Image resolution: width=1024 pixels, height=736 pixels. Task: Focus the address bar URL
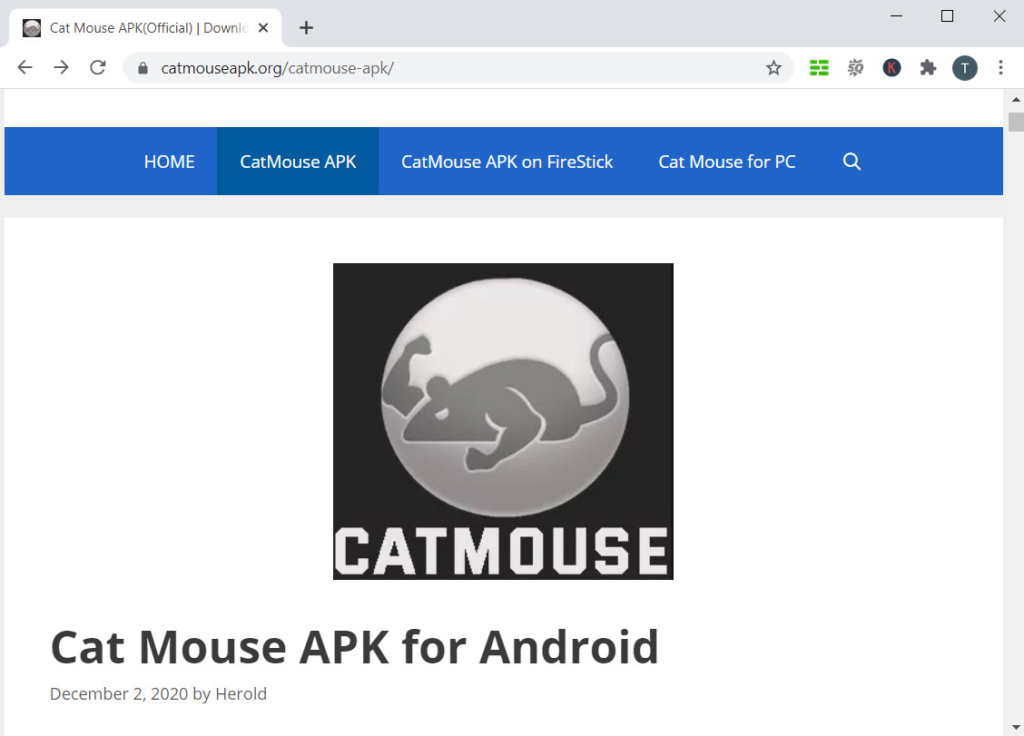pos(457,68)
